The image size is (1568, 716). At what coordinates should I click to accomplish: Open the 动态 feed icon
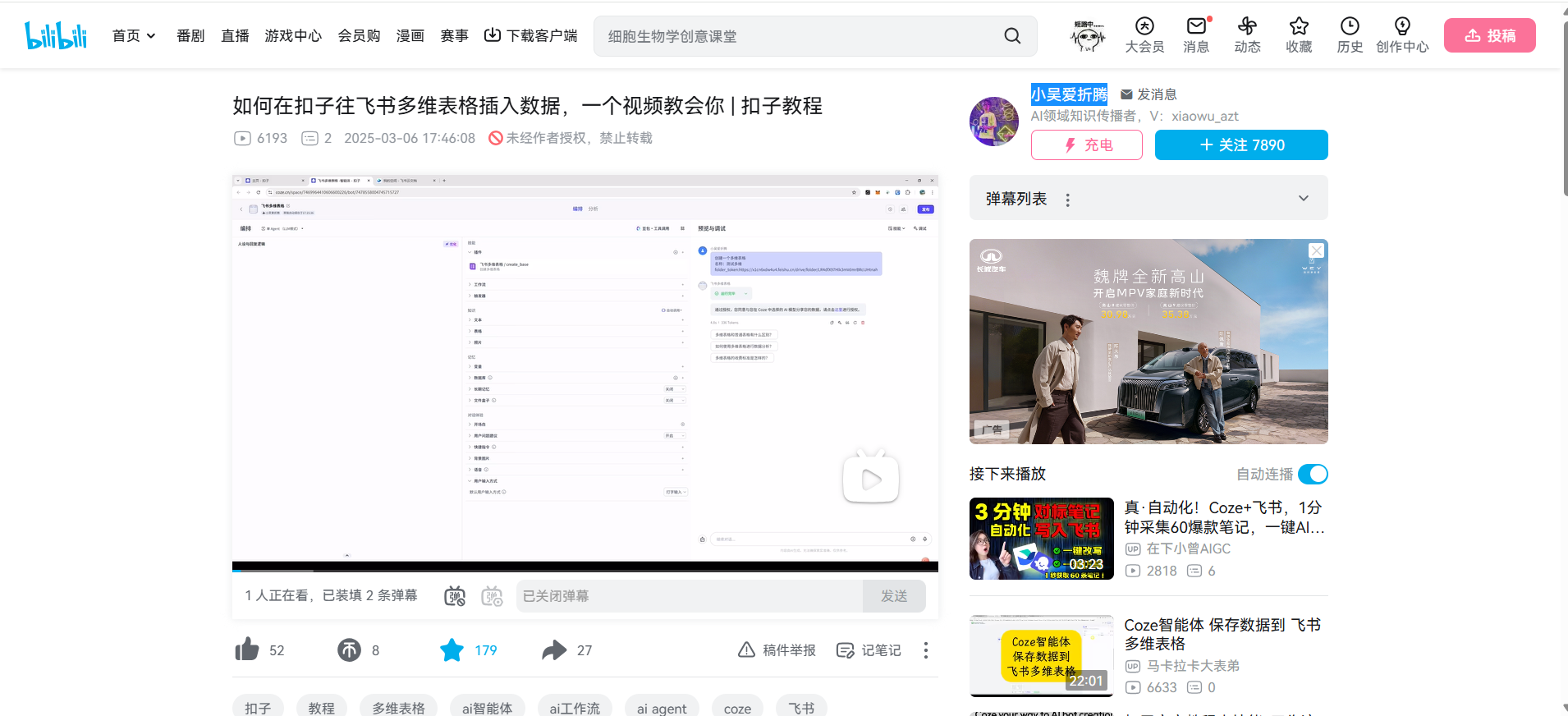pyautogui.click(x=1247, y=35)
